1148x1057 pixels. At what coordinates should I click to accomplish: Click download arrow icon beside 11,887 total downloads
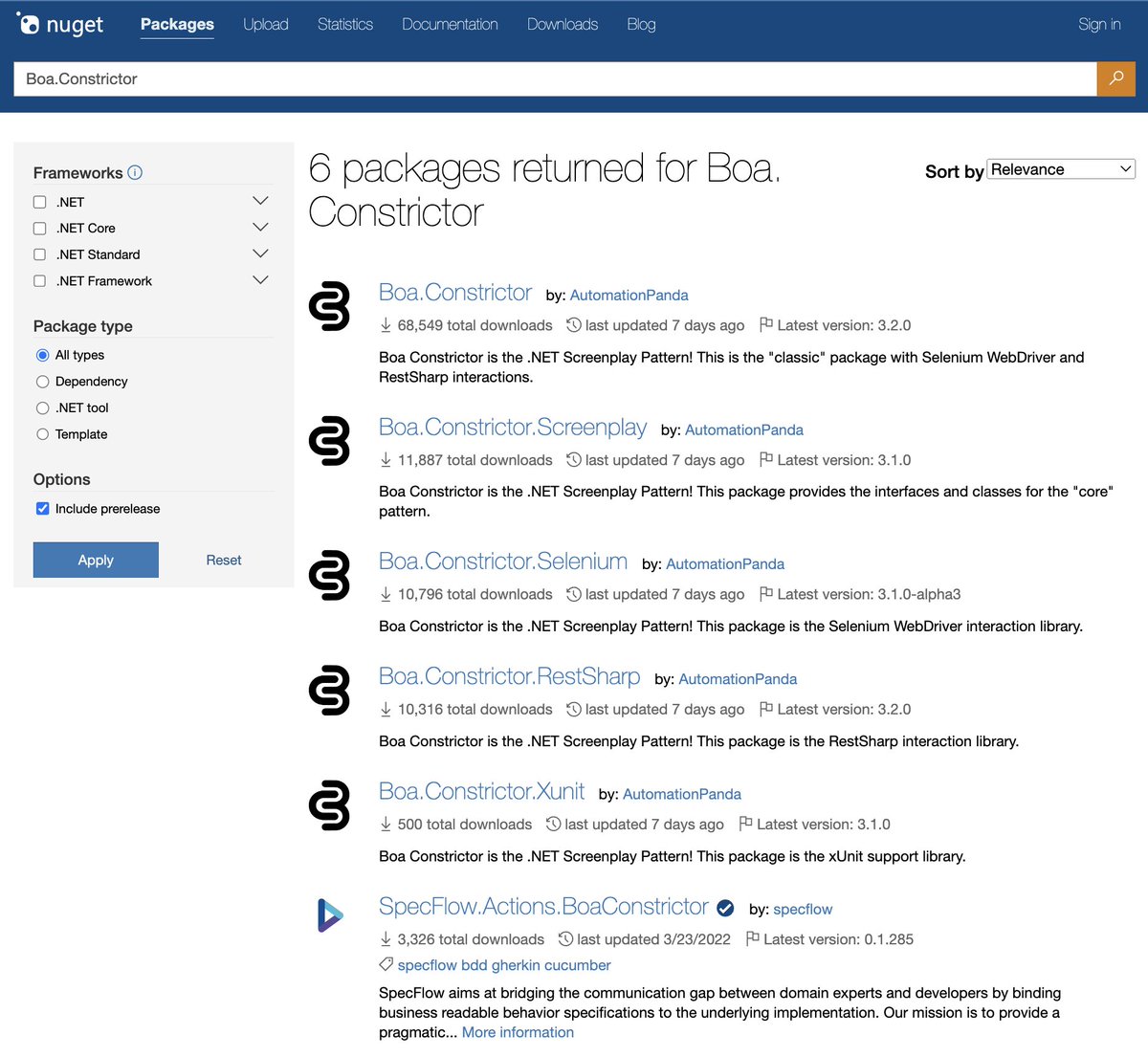386,460
